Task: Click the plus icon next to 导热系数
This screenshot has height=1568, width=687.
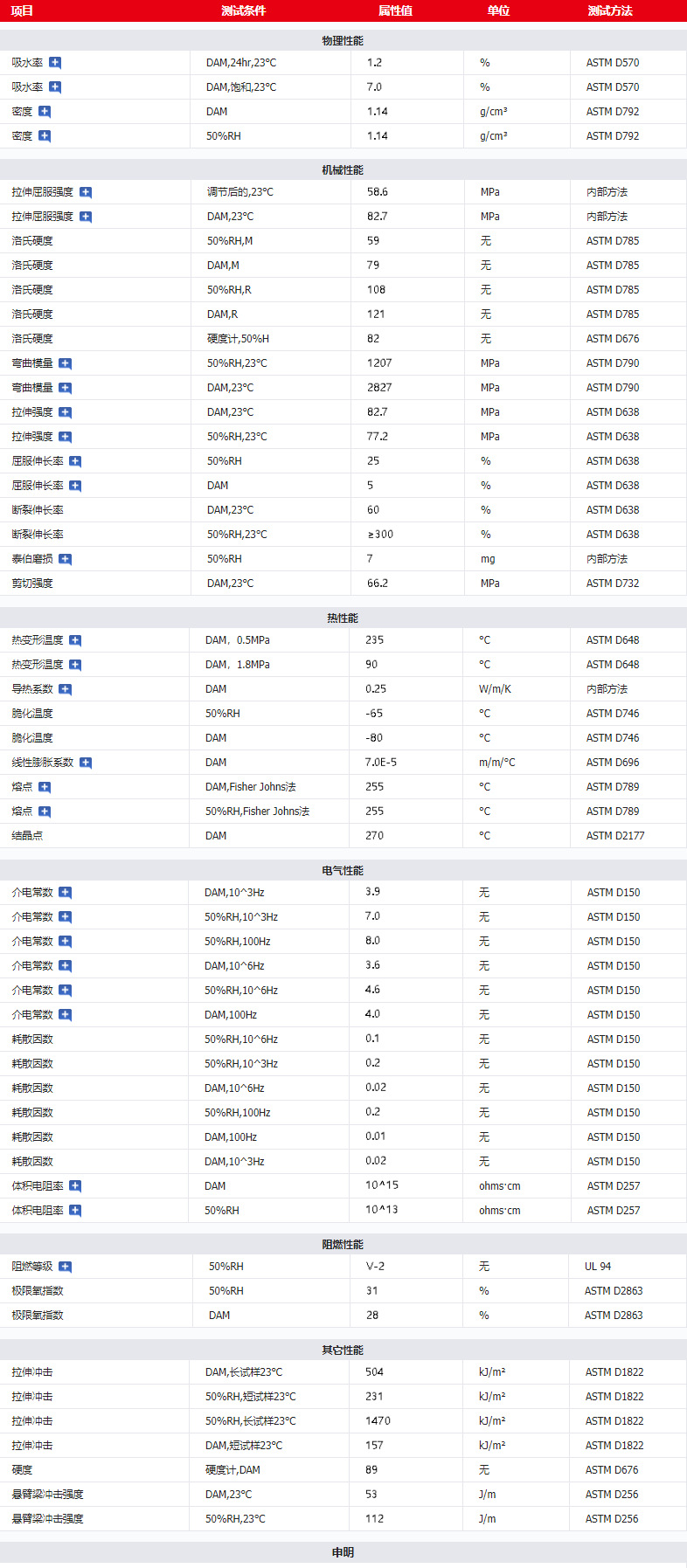Action: coord(65,689)
